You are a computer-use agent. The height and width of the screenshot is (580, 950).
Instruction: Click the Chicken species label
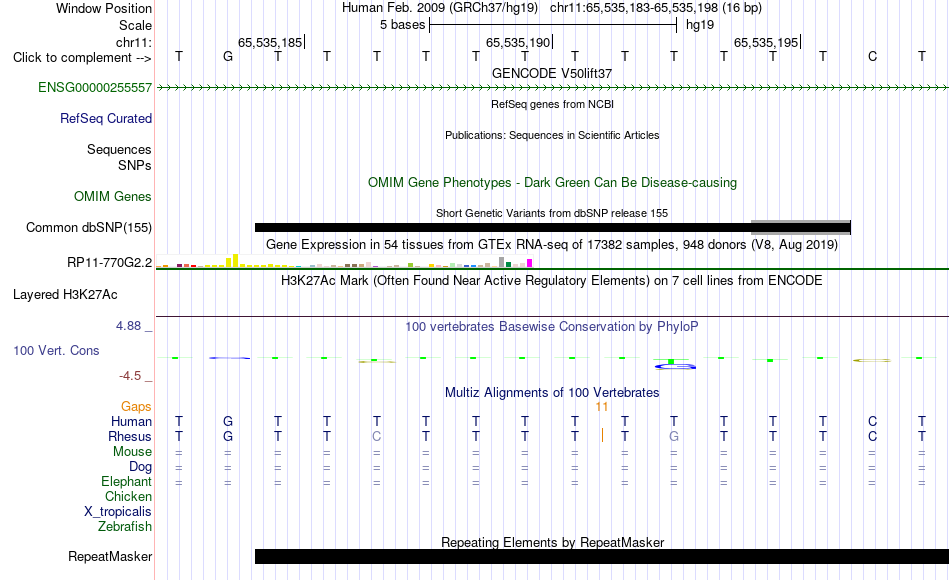[128, 497]
